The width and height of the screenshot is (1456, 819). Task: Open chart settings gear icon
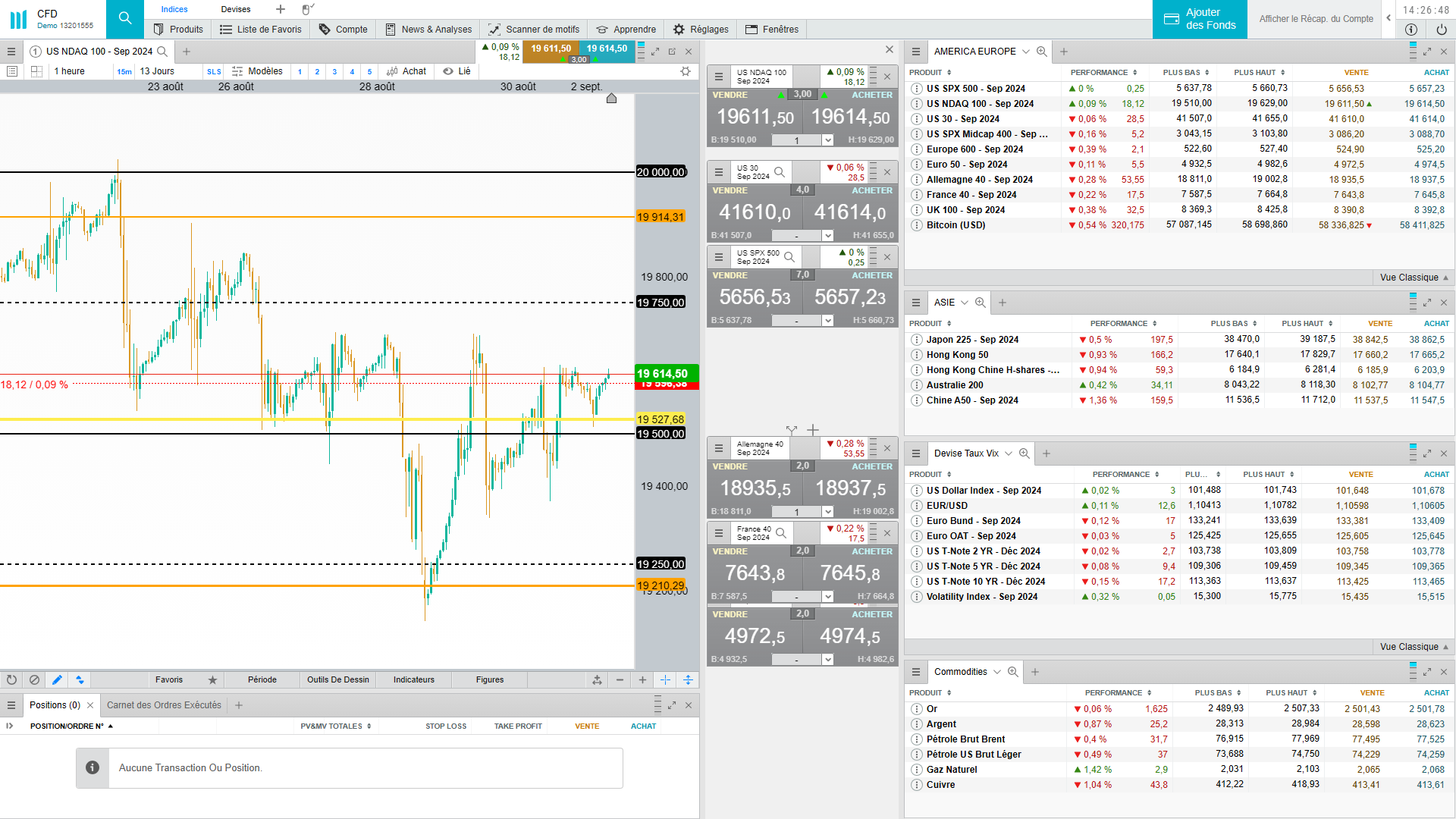[686, 71]
